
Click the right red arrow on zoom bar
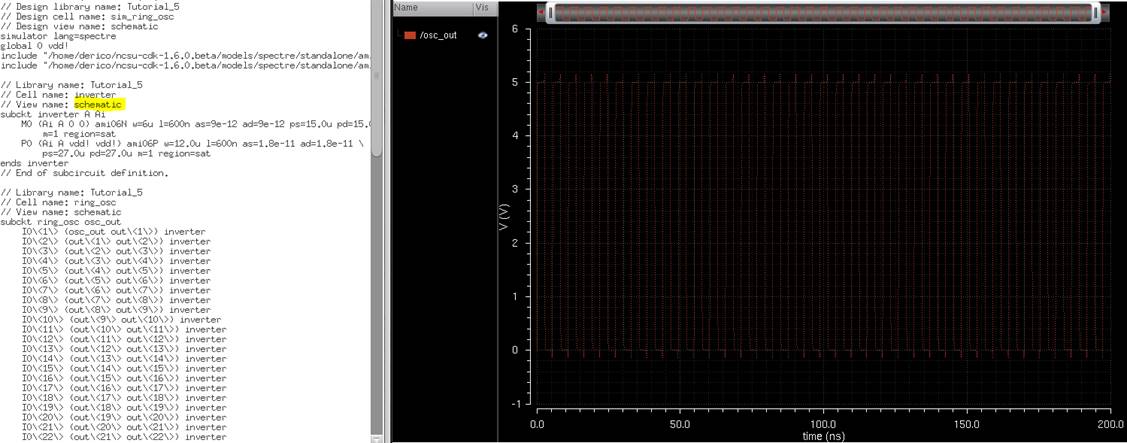click(1105, 13)
